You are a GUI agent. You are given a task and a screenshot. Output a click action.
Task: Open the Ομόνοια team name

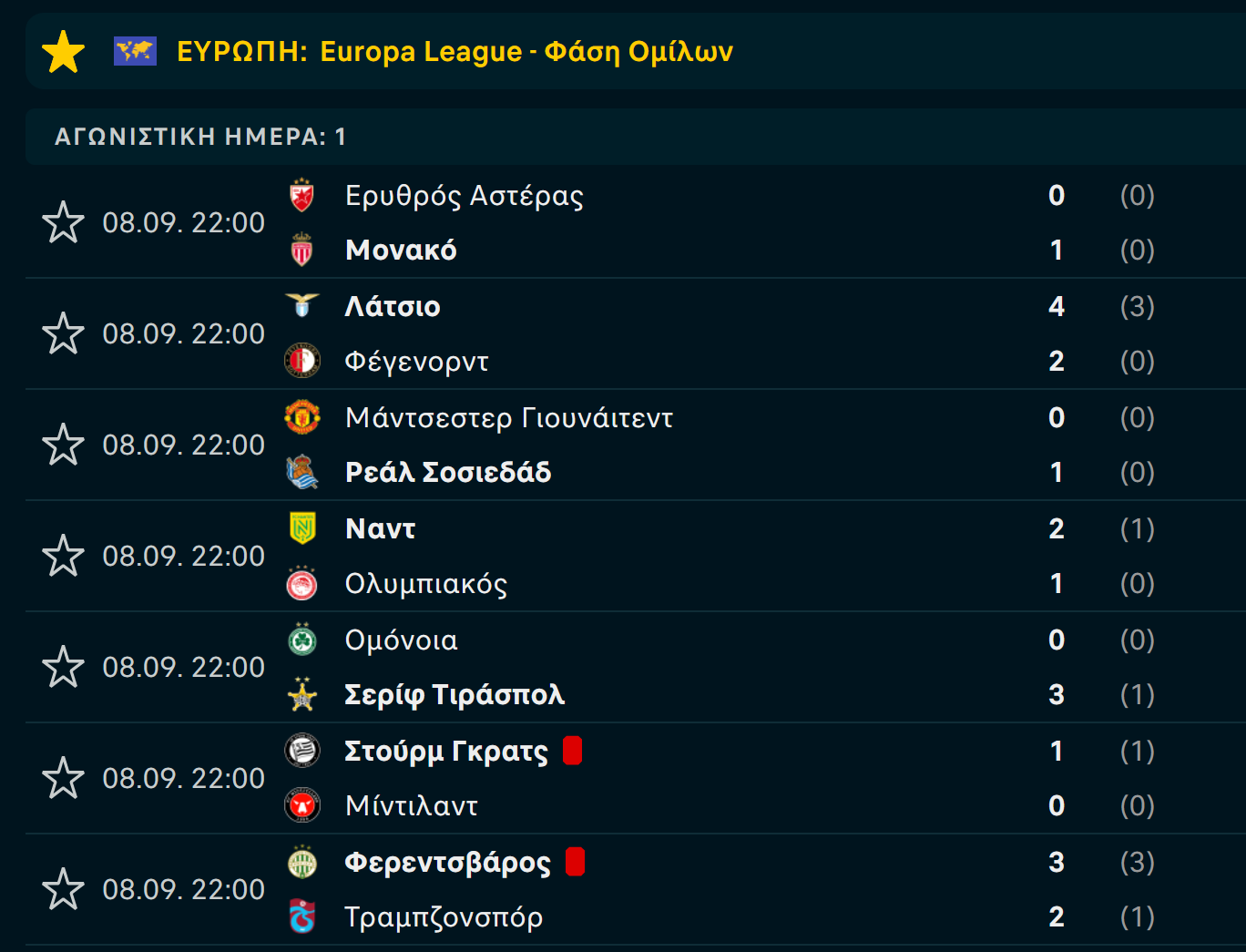(401, 640)
